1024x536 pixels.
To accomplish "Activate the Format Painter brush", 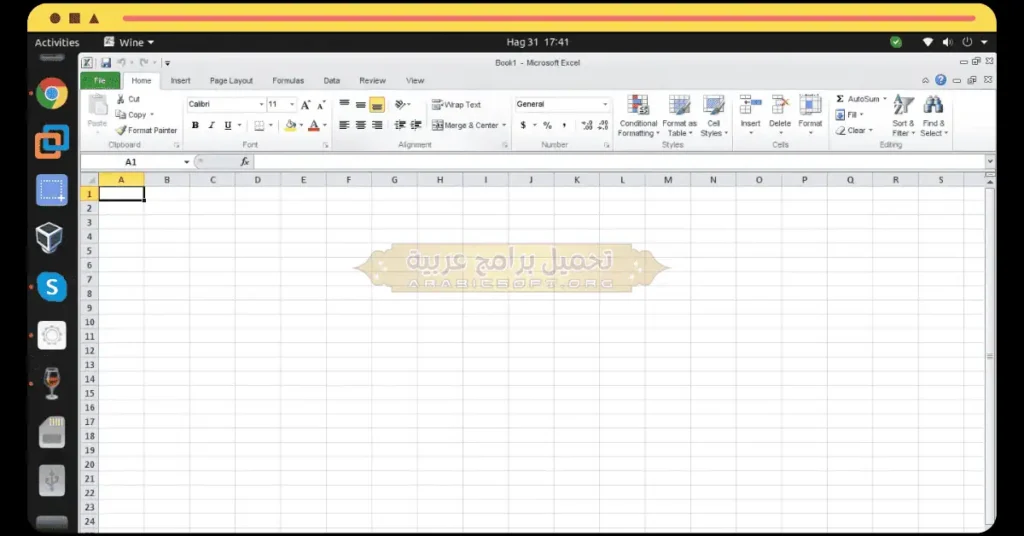I will [x=146, y=131].
